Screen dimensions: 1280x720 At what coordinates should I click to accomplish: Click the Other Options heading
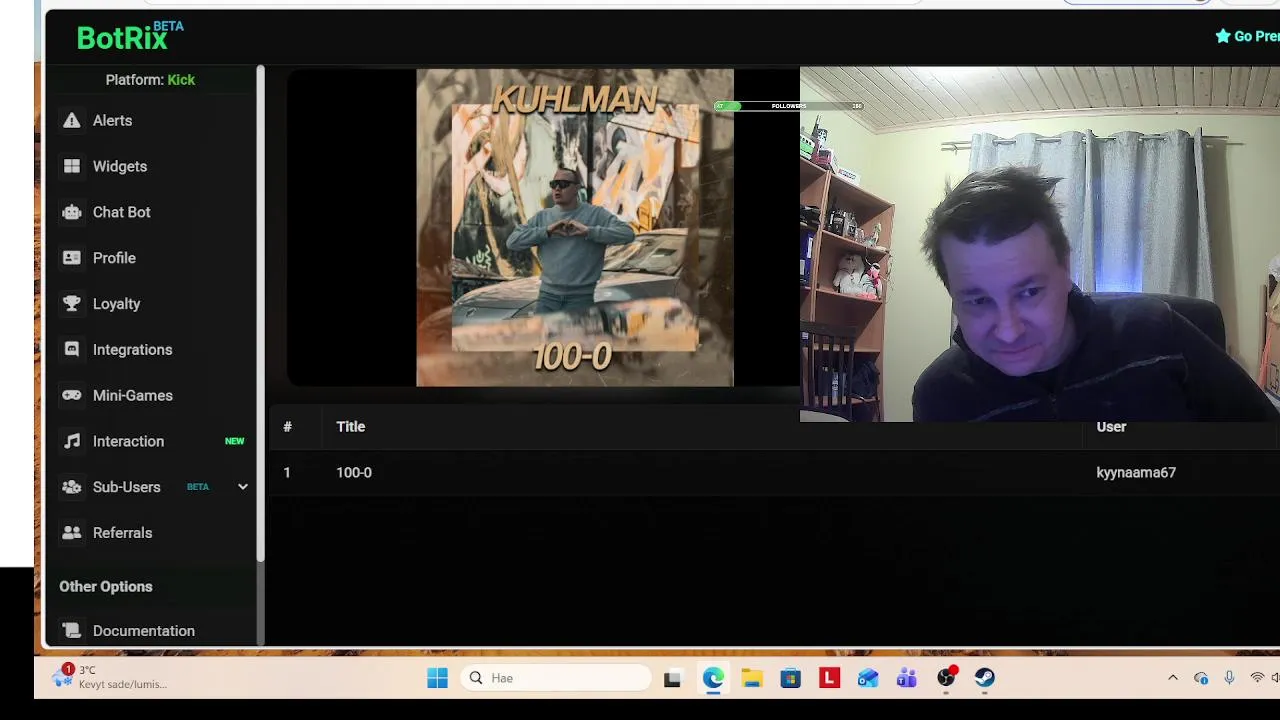pos(106,587)
